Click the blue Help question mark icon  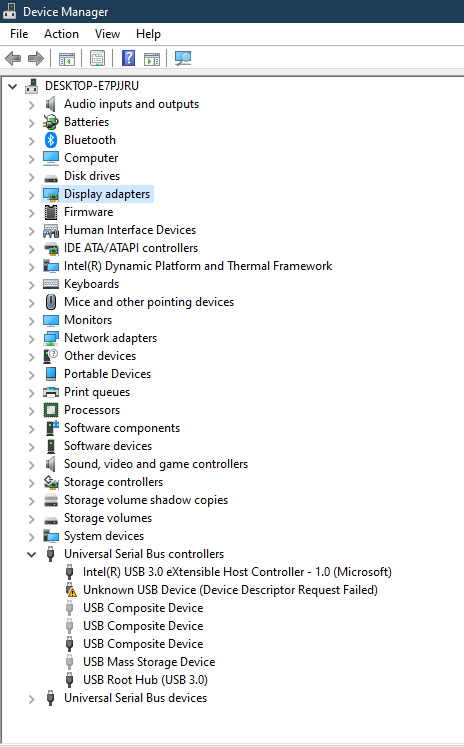pos(128,59)
